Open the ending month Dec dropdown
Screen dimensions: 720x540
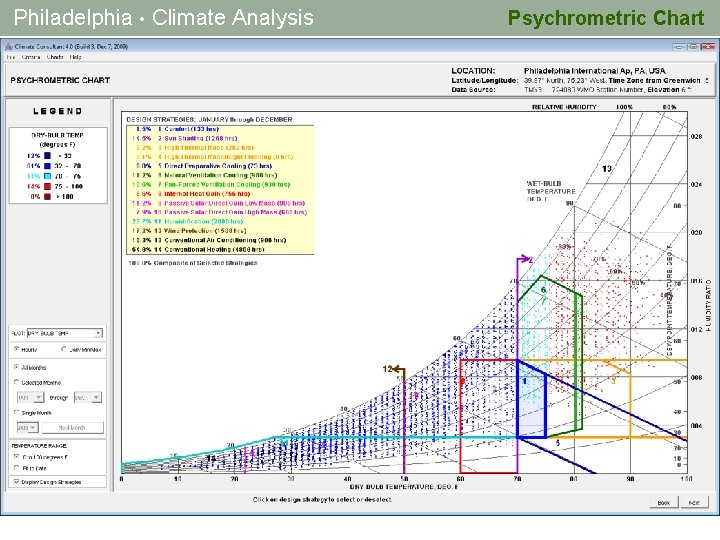click(x=88, y=397)
